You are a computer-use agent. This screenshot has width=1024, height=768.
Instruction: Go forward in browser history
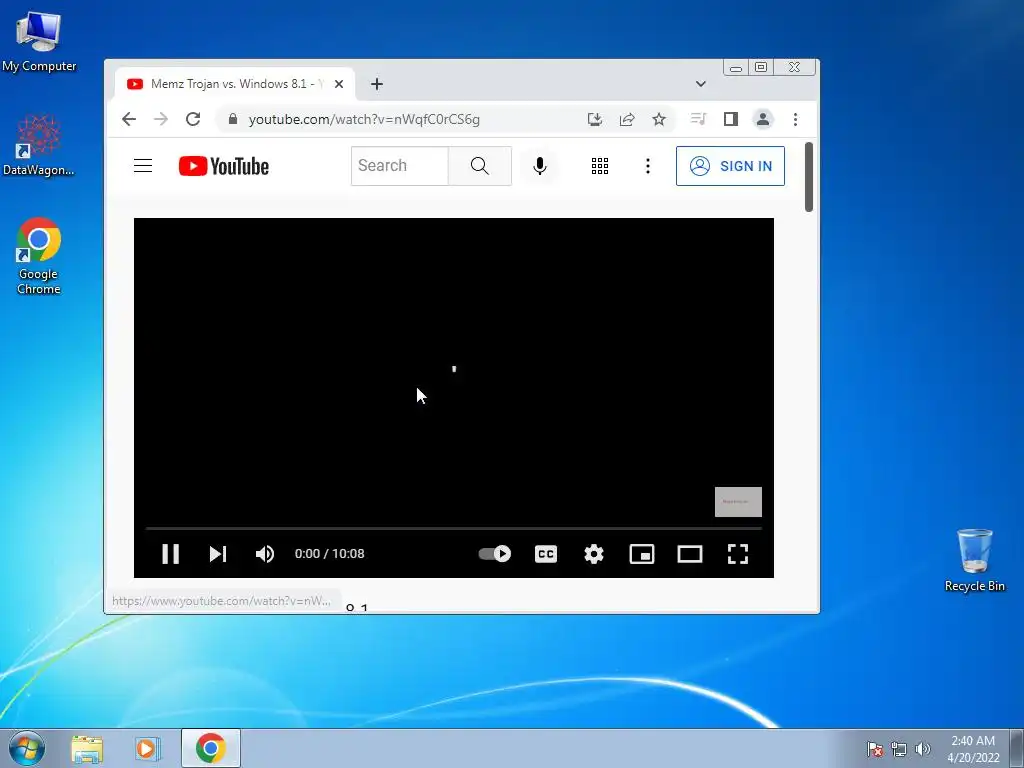click(x=161, y=119)
